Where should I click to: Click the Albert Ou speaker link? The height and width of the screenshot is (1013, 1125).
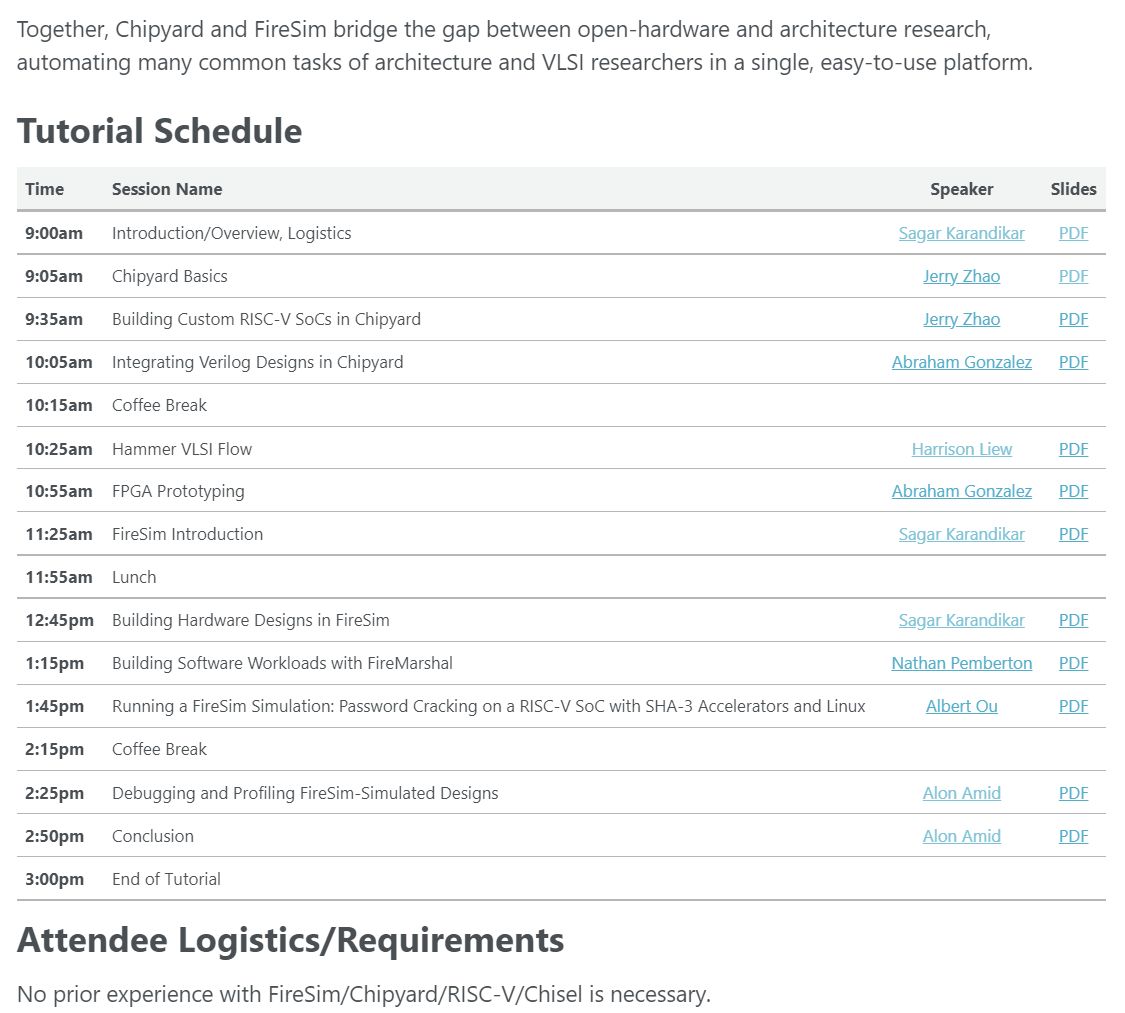[961, 706]
